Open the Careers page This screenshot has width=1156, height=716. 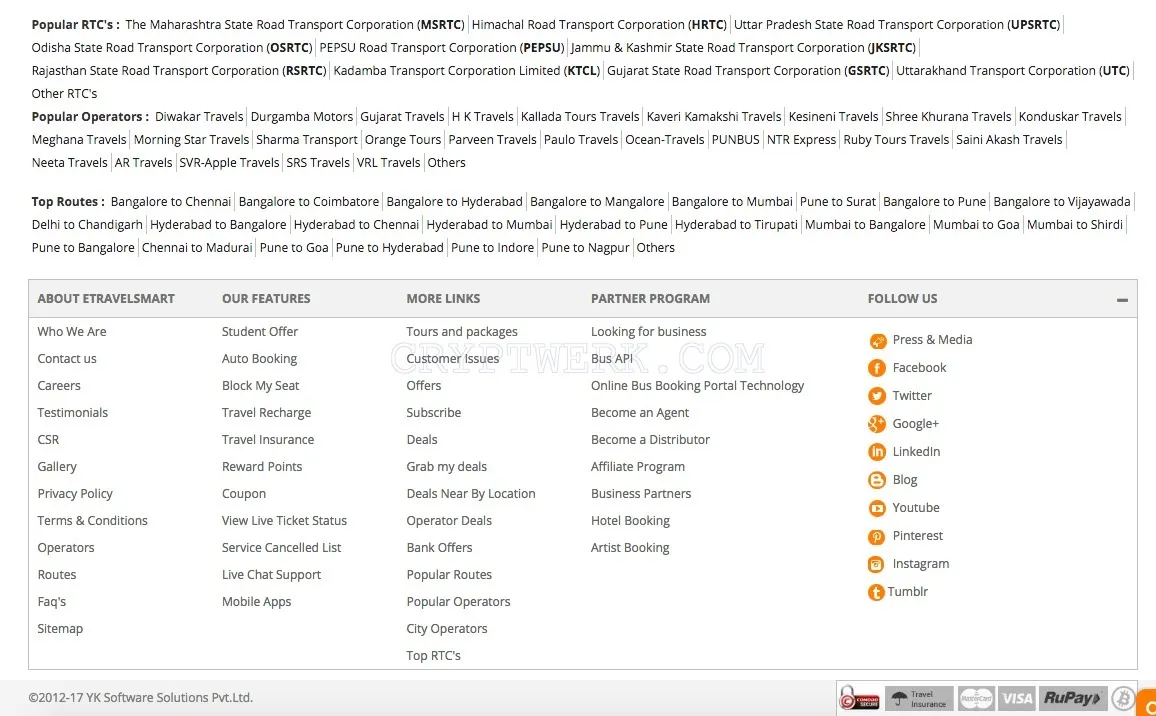[59, 385]
